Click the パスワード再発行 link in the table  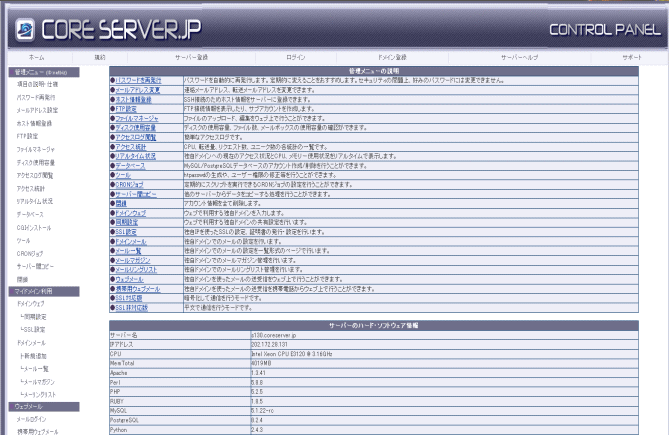click(x=141, y=79)
